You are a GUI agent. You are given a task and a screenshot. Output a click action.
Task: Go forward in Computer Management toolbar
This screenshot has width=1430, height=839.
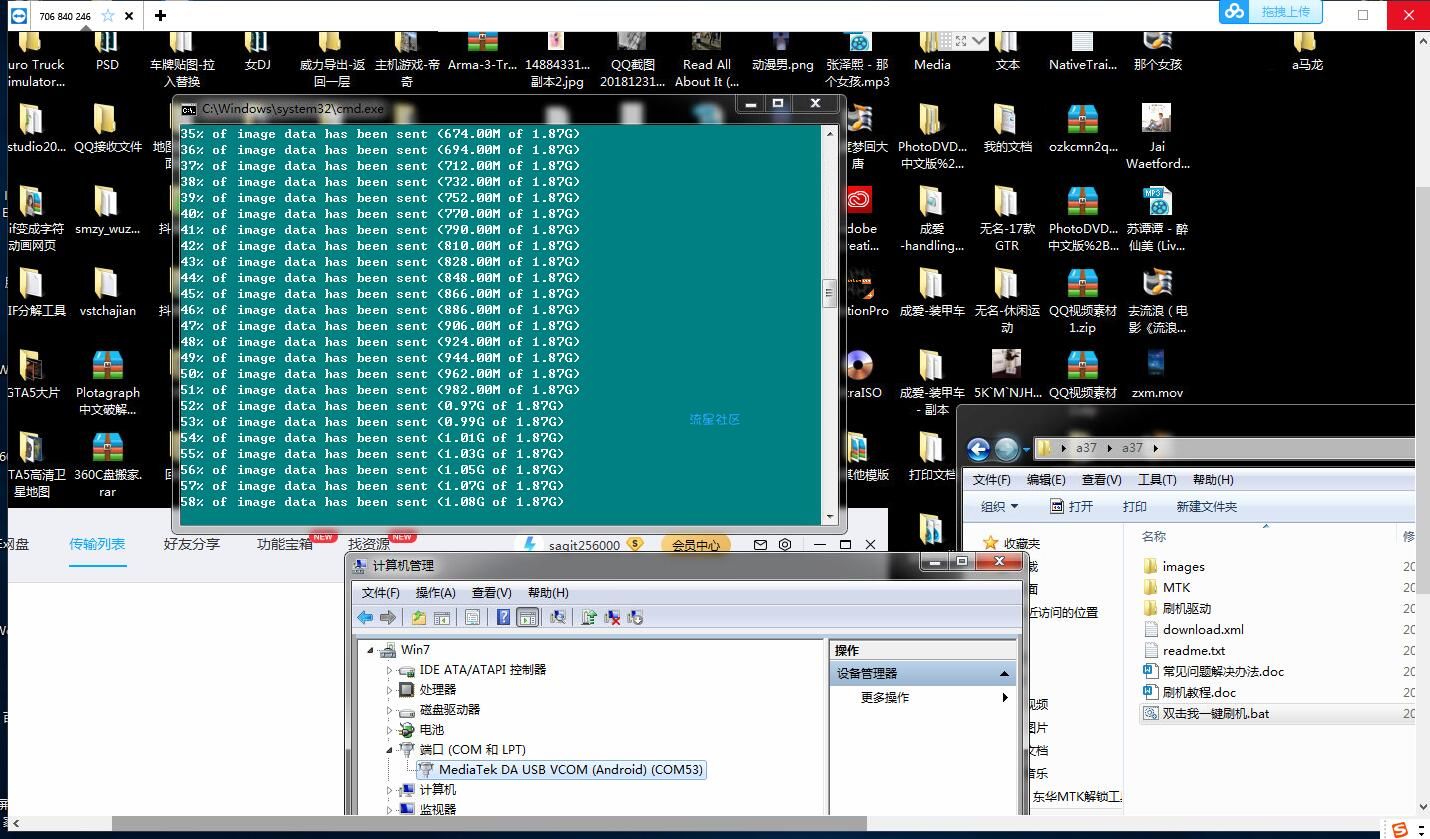coord(387,618)
